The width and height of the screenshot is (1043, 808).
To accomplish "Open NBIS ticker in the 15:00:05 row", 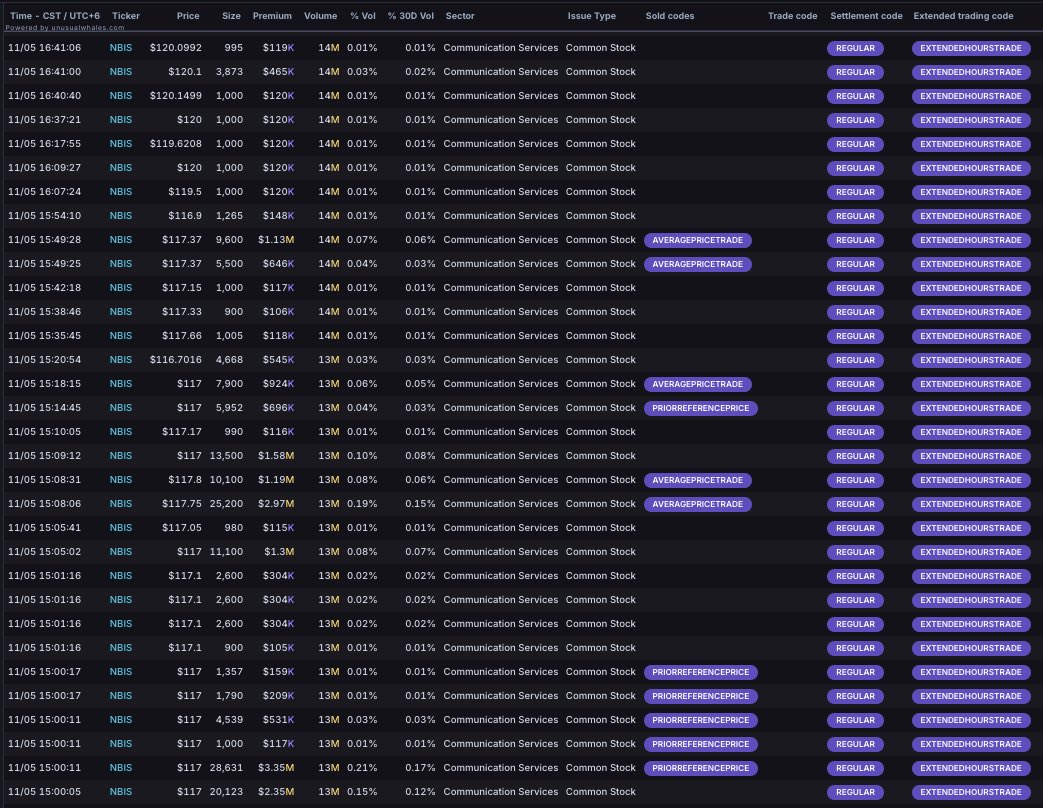I will (120, 791).
